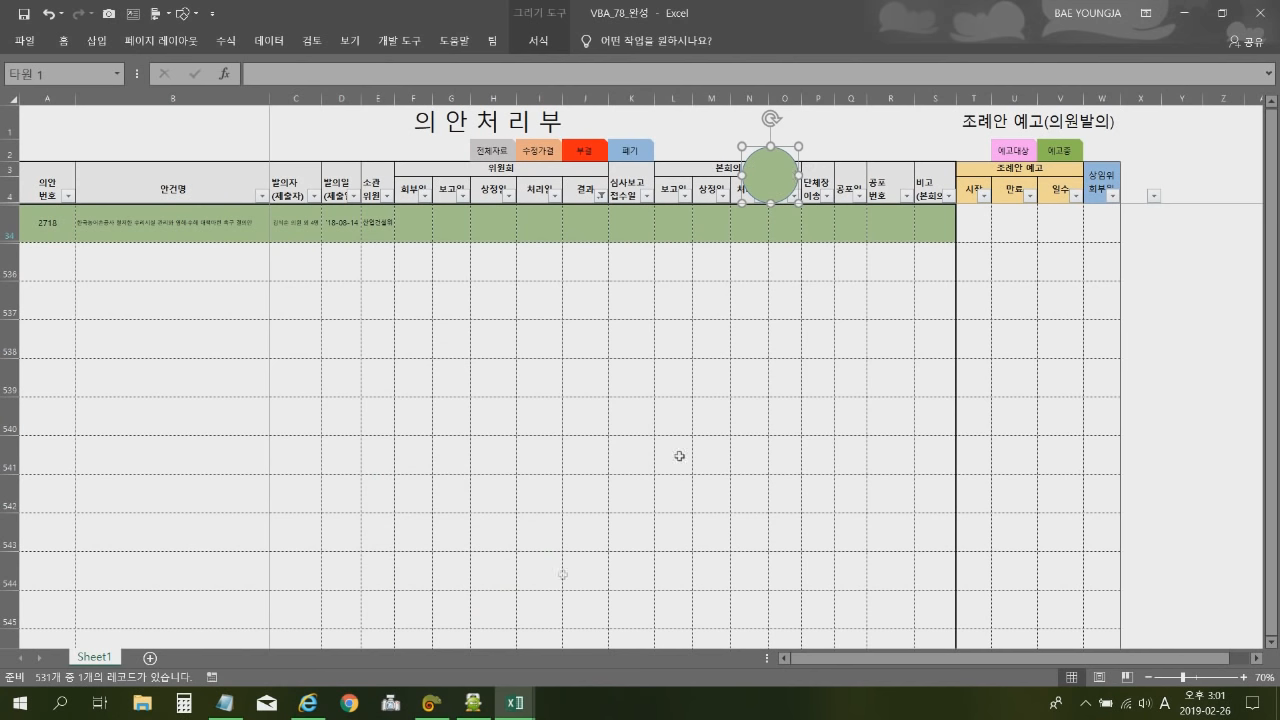Click the 'Tell me' lightbulb search box
1280x720 pixels.
point(647,41)
